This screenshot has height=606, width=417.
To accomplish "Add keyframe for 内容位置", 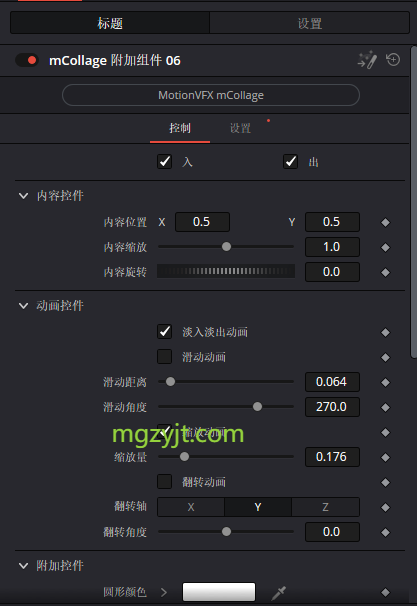I will point(385,222).
